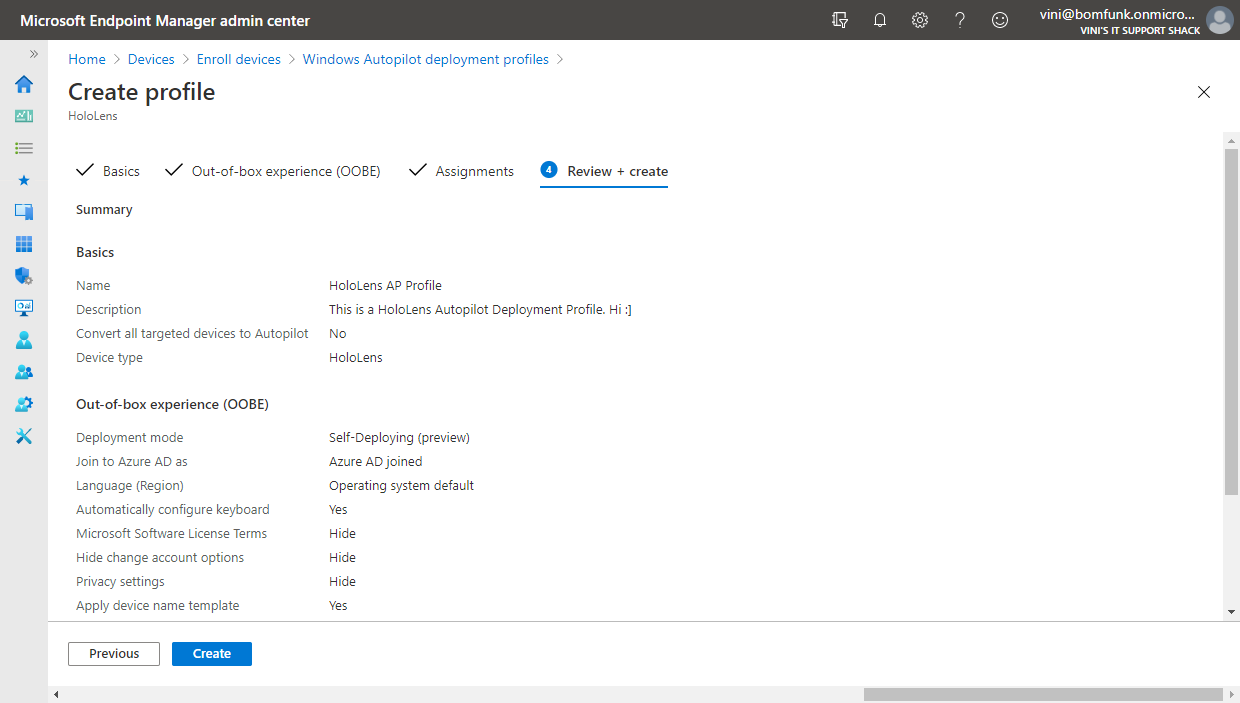Open the Favorites star icon

[24, 180]
